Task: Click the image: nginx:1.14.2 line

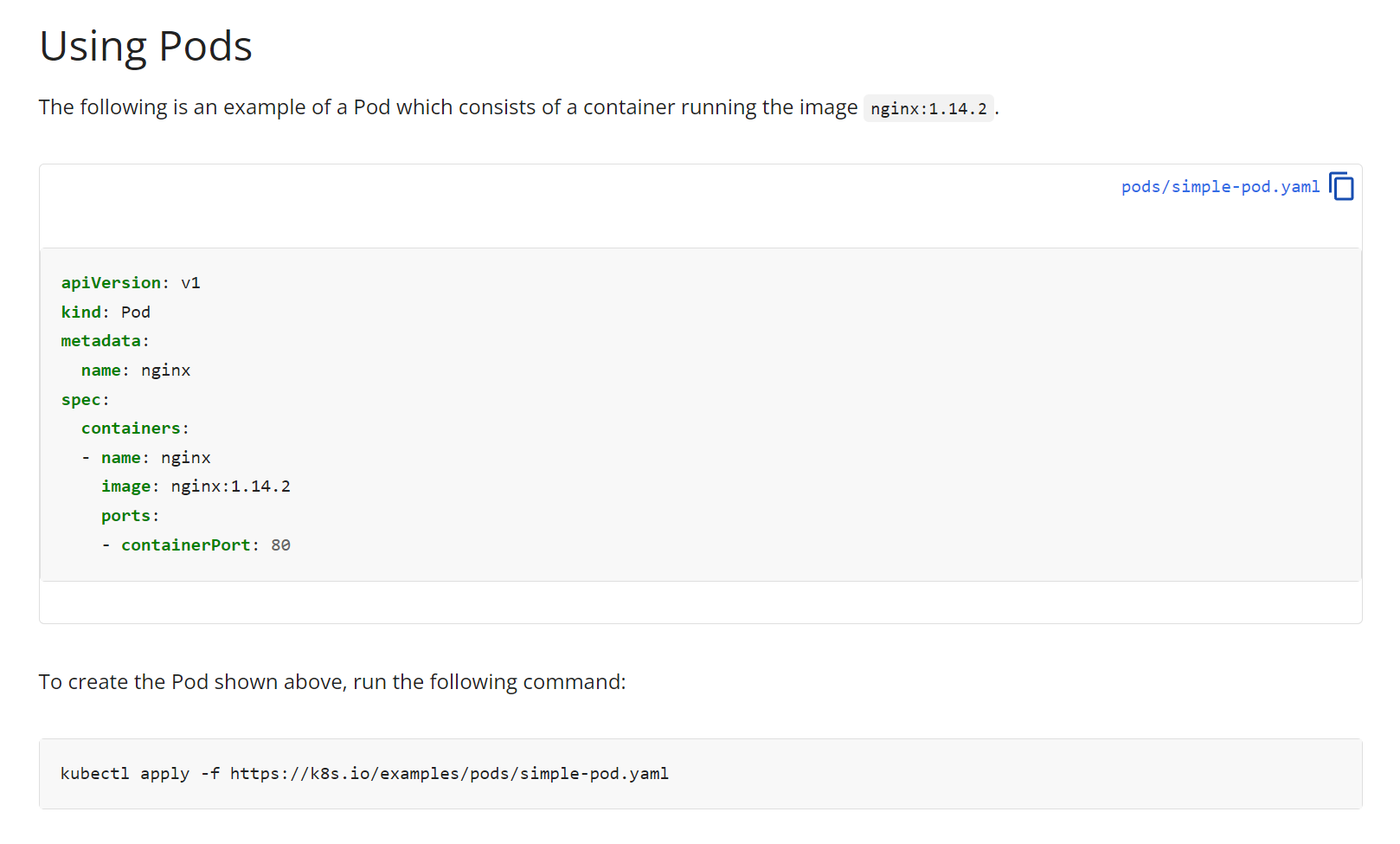Action: click(196, 486)
